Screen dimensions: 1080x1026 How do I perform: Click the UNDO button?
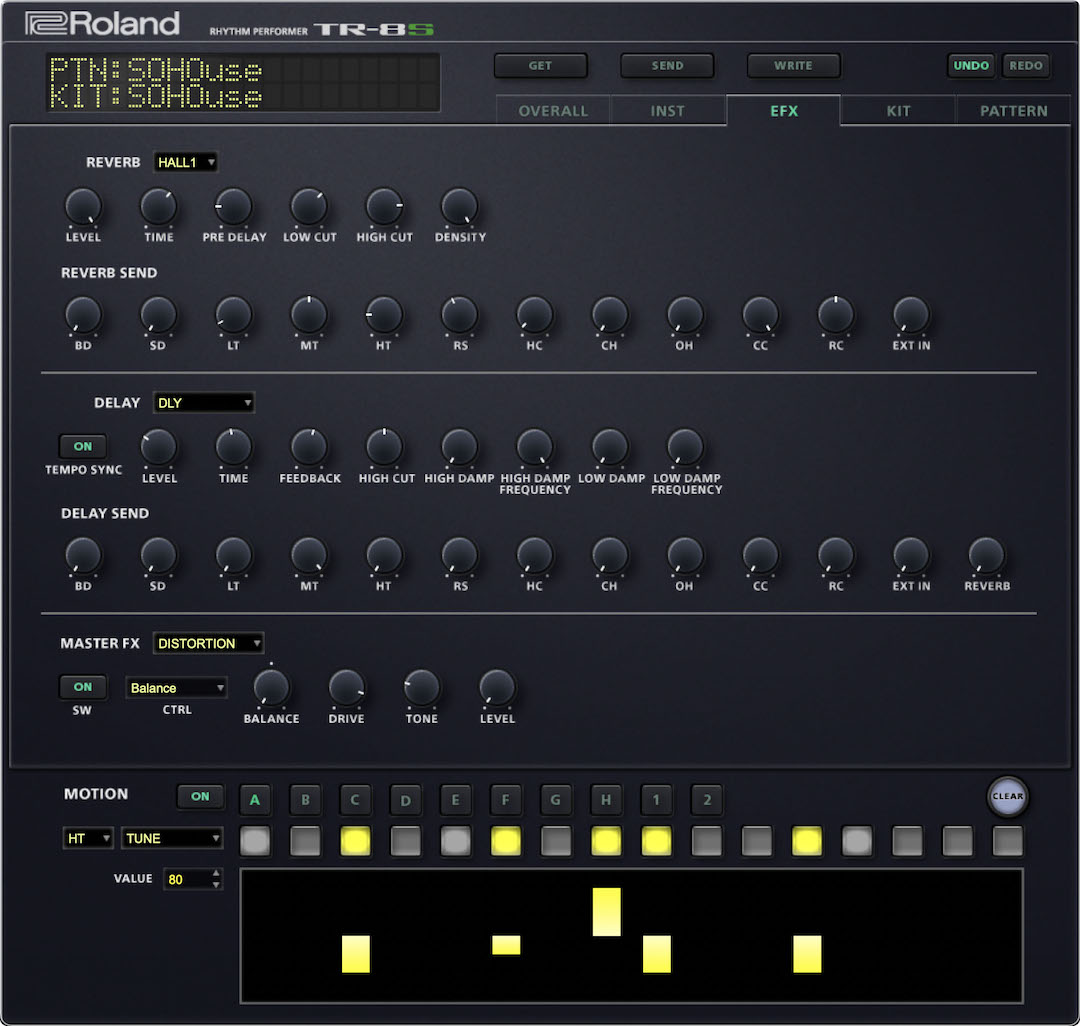pos(971,66)
